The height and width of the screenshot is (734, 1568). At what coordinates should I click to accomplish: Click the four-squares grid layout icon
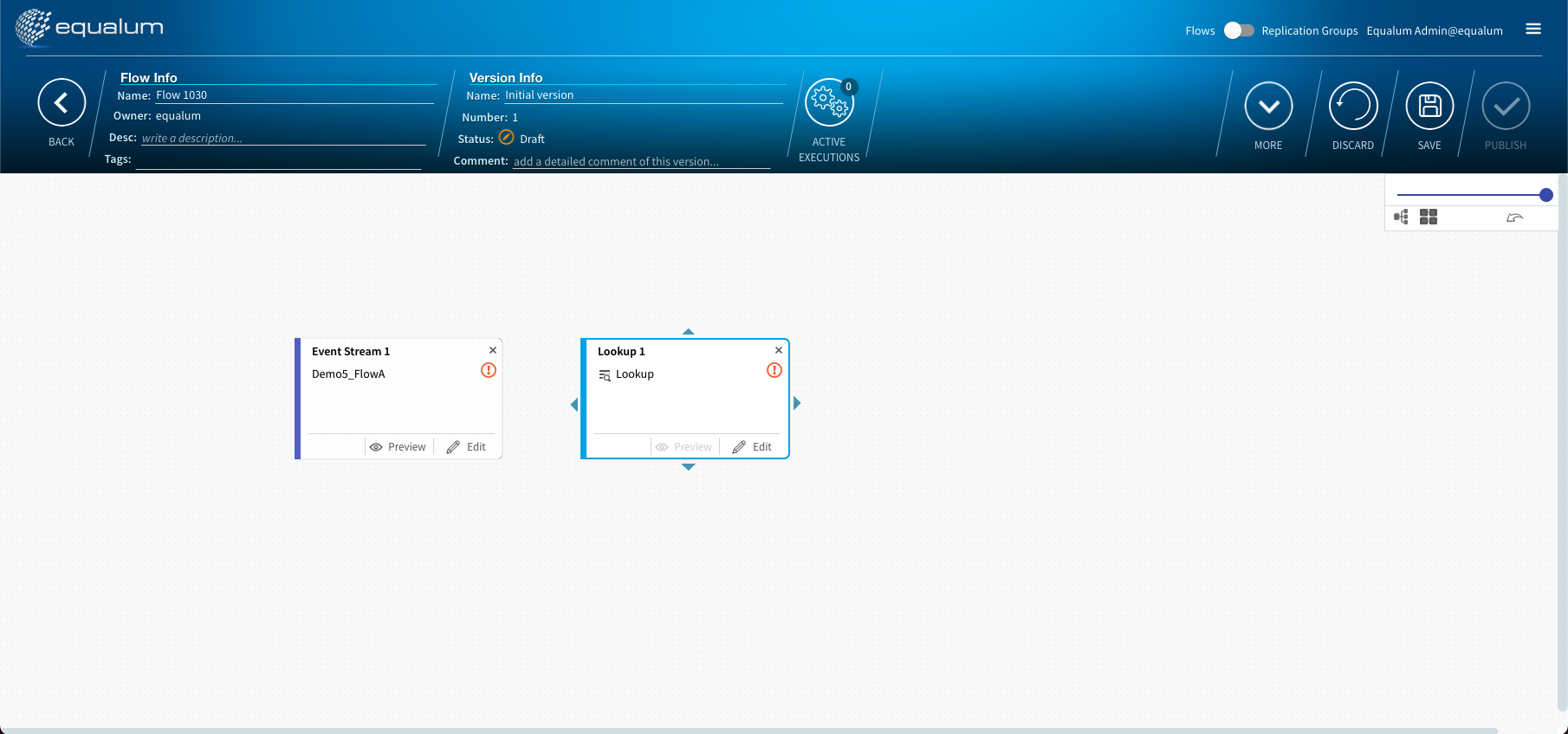tap(1429, 217)
